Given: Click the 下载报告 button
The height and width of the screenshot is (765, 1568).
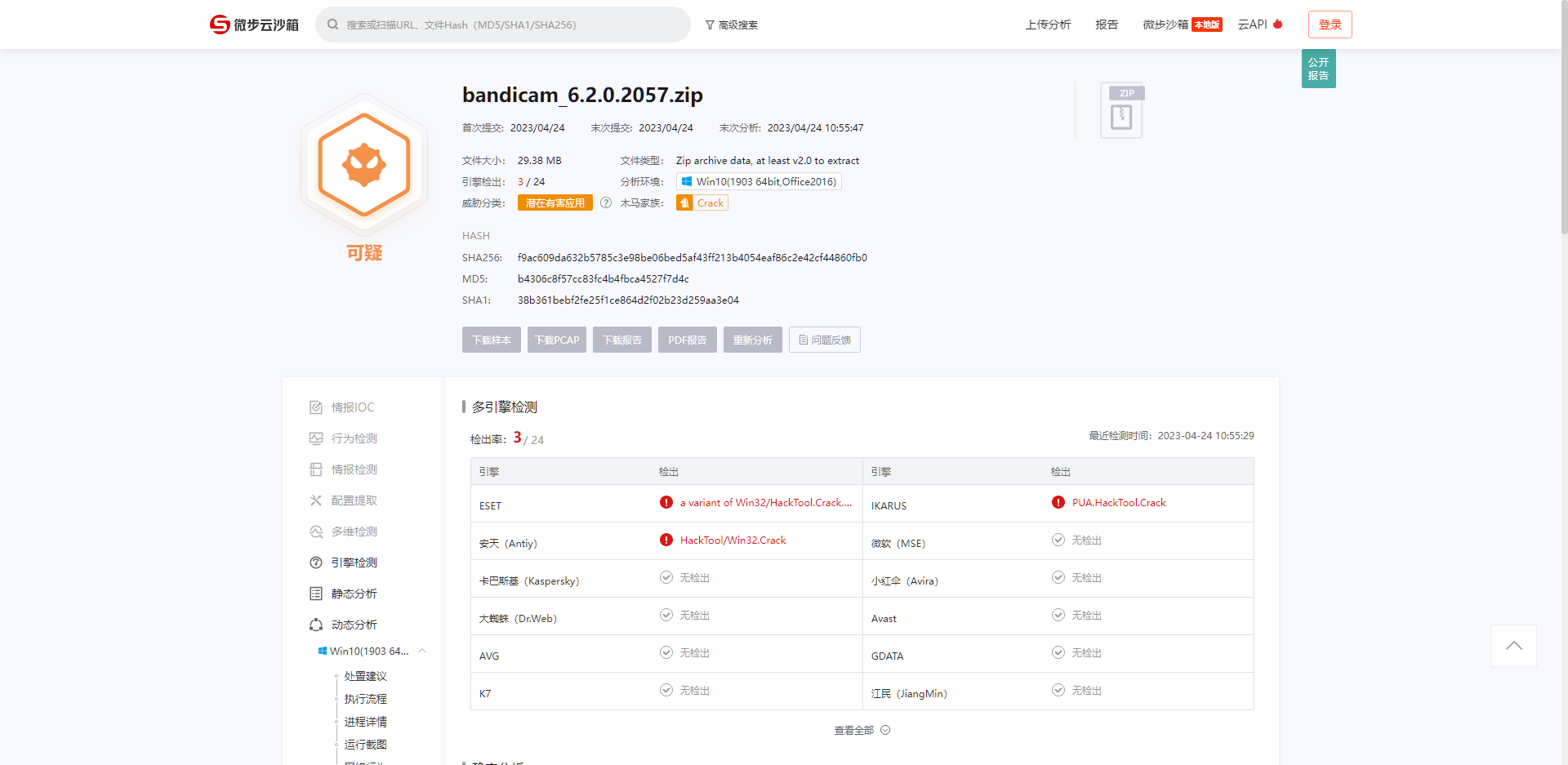Looking at the screenshot, I should 622,340.
